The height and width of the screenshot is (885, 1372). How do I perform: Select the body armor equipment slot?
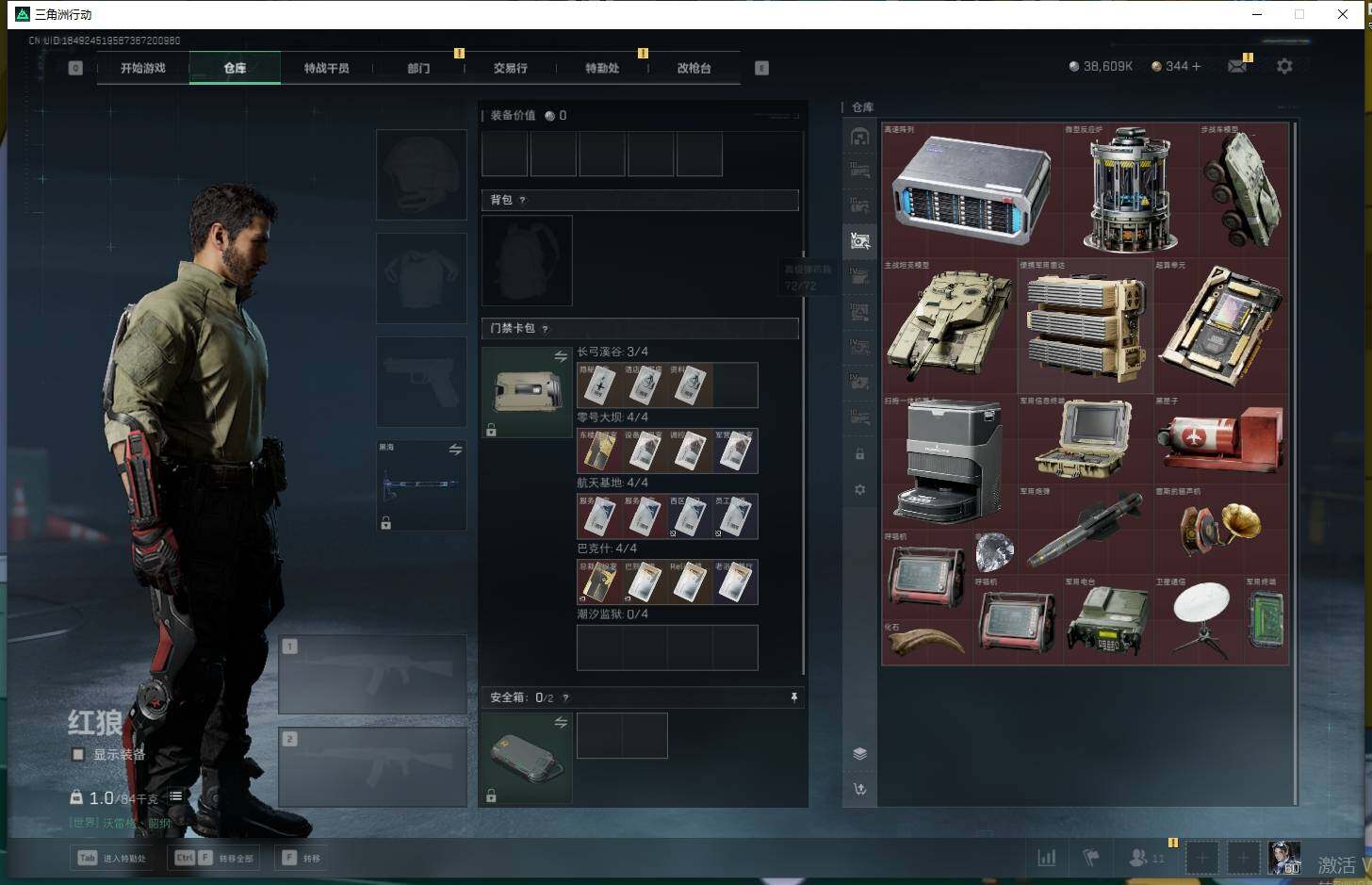click(x=421, y=278)
